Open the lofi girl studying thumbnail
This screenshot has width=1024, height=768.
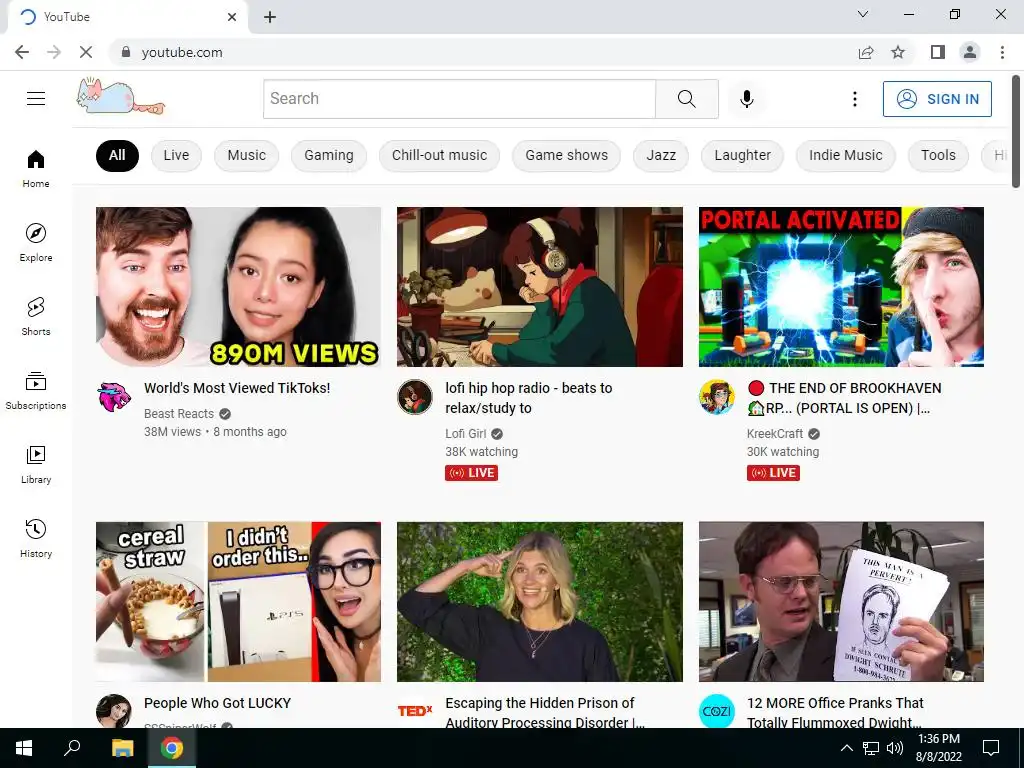pos(539,287)
